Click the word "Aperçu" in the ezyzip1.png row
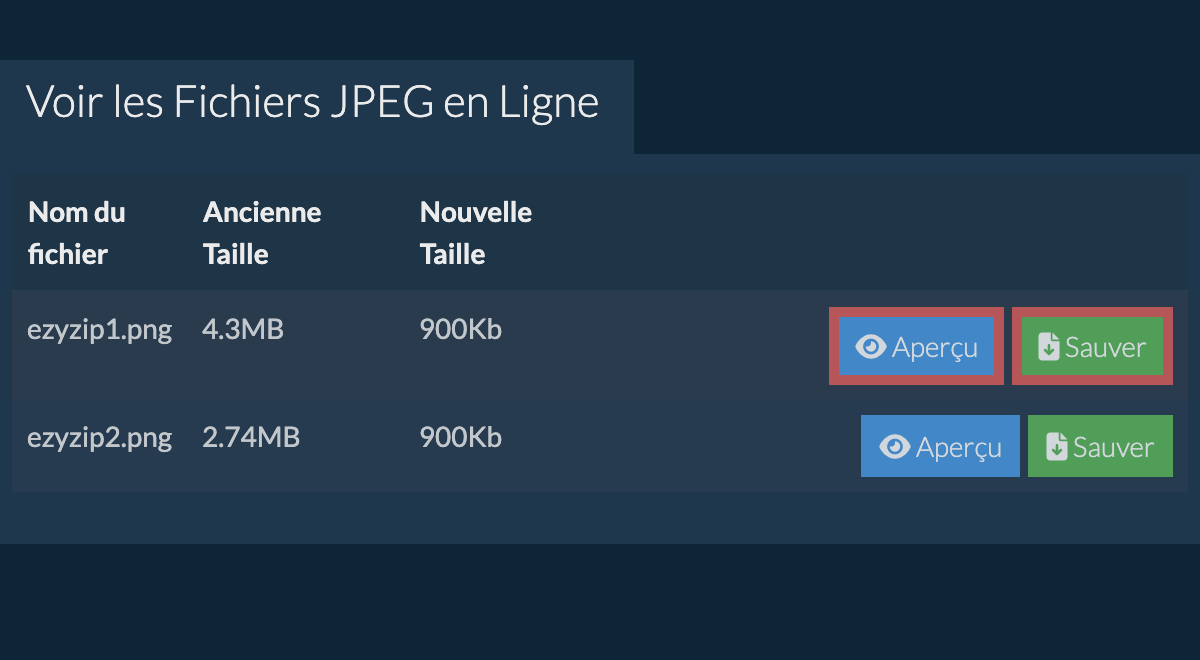The image size is (1200, 660). tap(934, 347)
